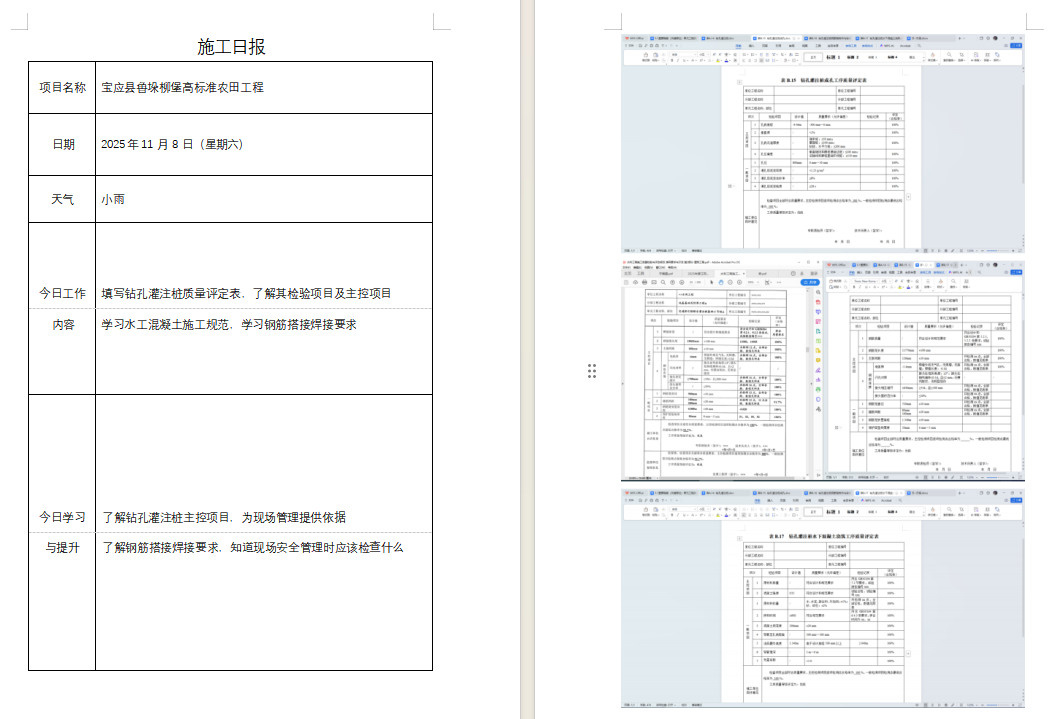Click the line starting 学习水工混凝土施工规范

(228, 325)
